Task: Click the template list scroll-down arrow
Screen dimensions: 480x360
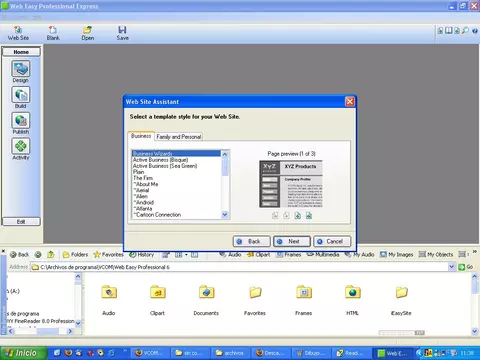Action: [225, 215]
